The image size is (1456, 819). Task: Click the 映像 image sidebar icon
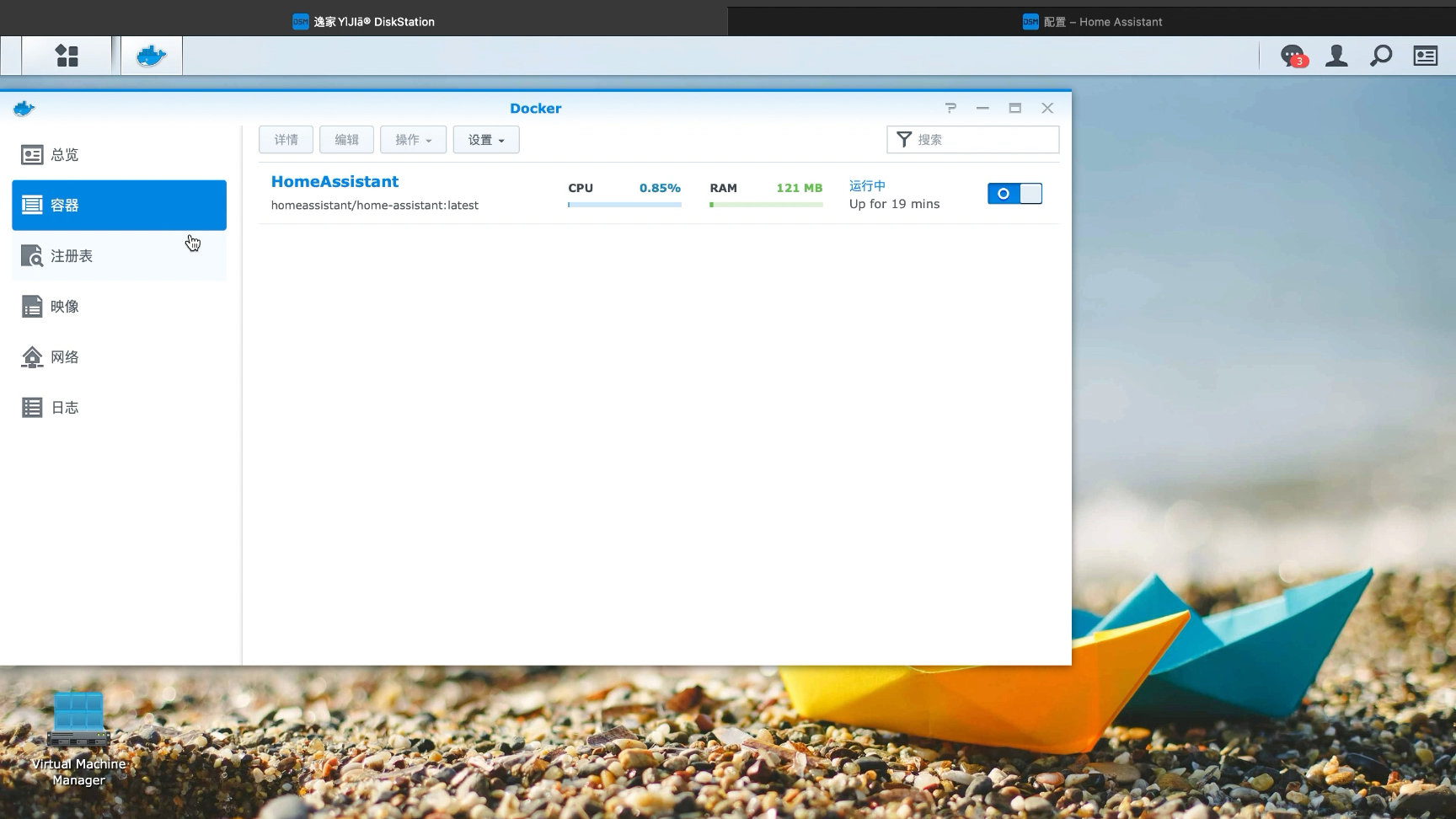[32, 306]
